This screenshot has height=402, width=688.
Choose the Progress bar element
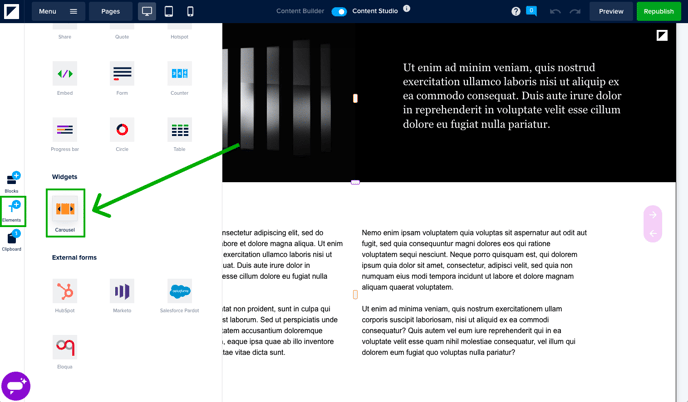pyautogui.click(x=65, y=130)
